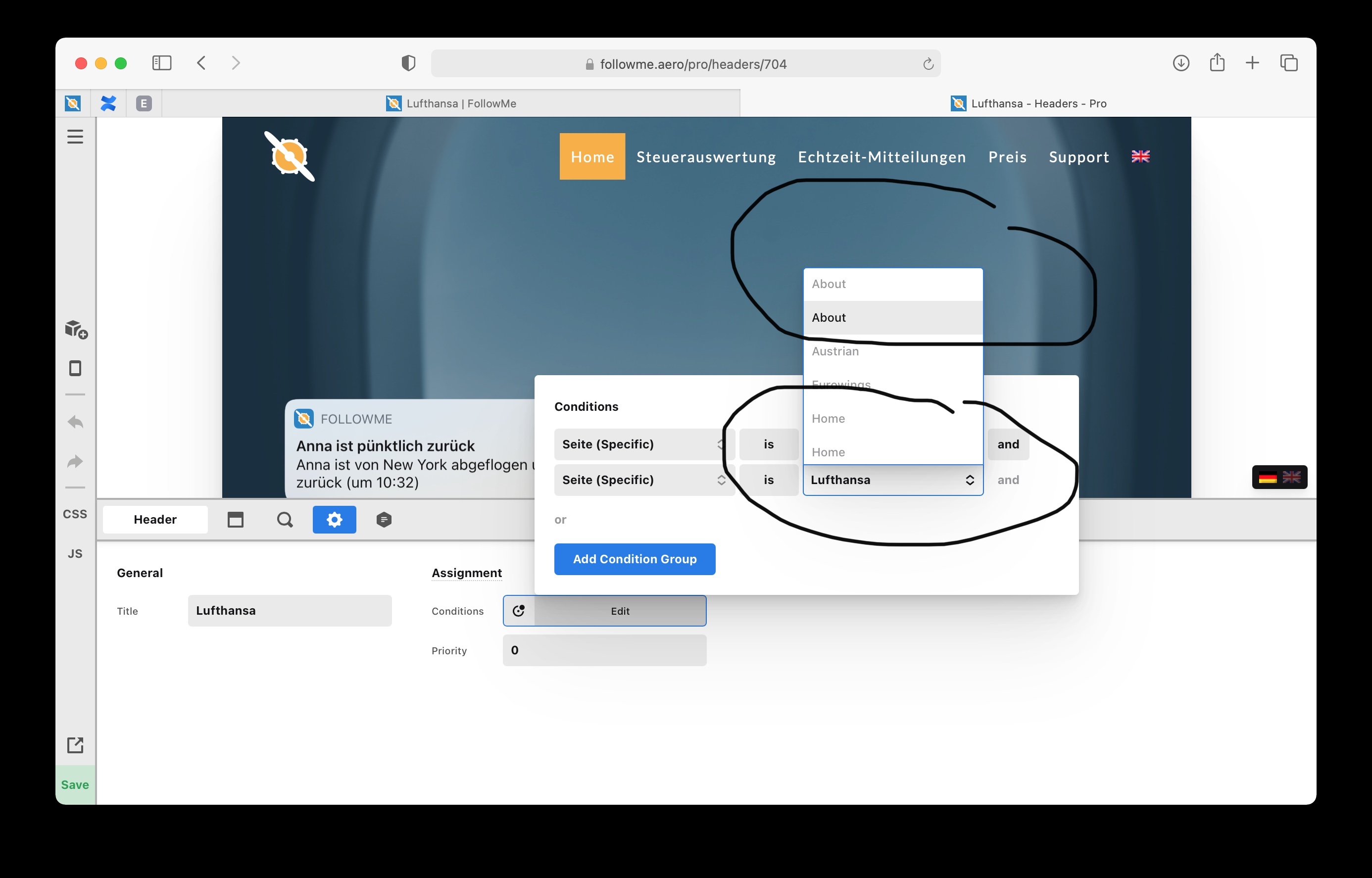Open the CSS editor

(75, 514)
